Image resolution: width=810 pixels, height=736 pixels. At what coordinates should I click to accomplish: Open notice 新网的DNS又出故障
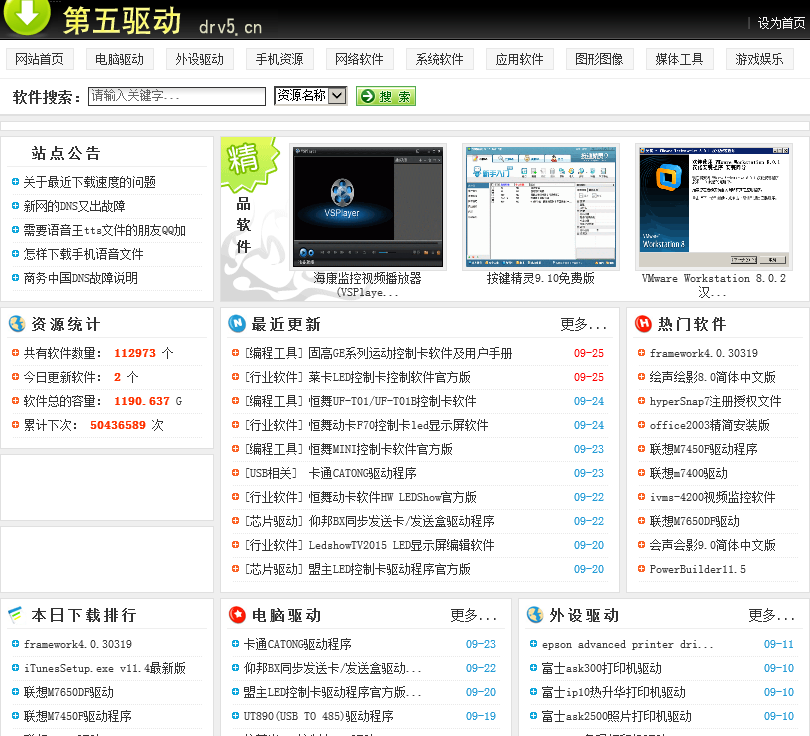[74, 206]
